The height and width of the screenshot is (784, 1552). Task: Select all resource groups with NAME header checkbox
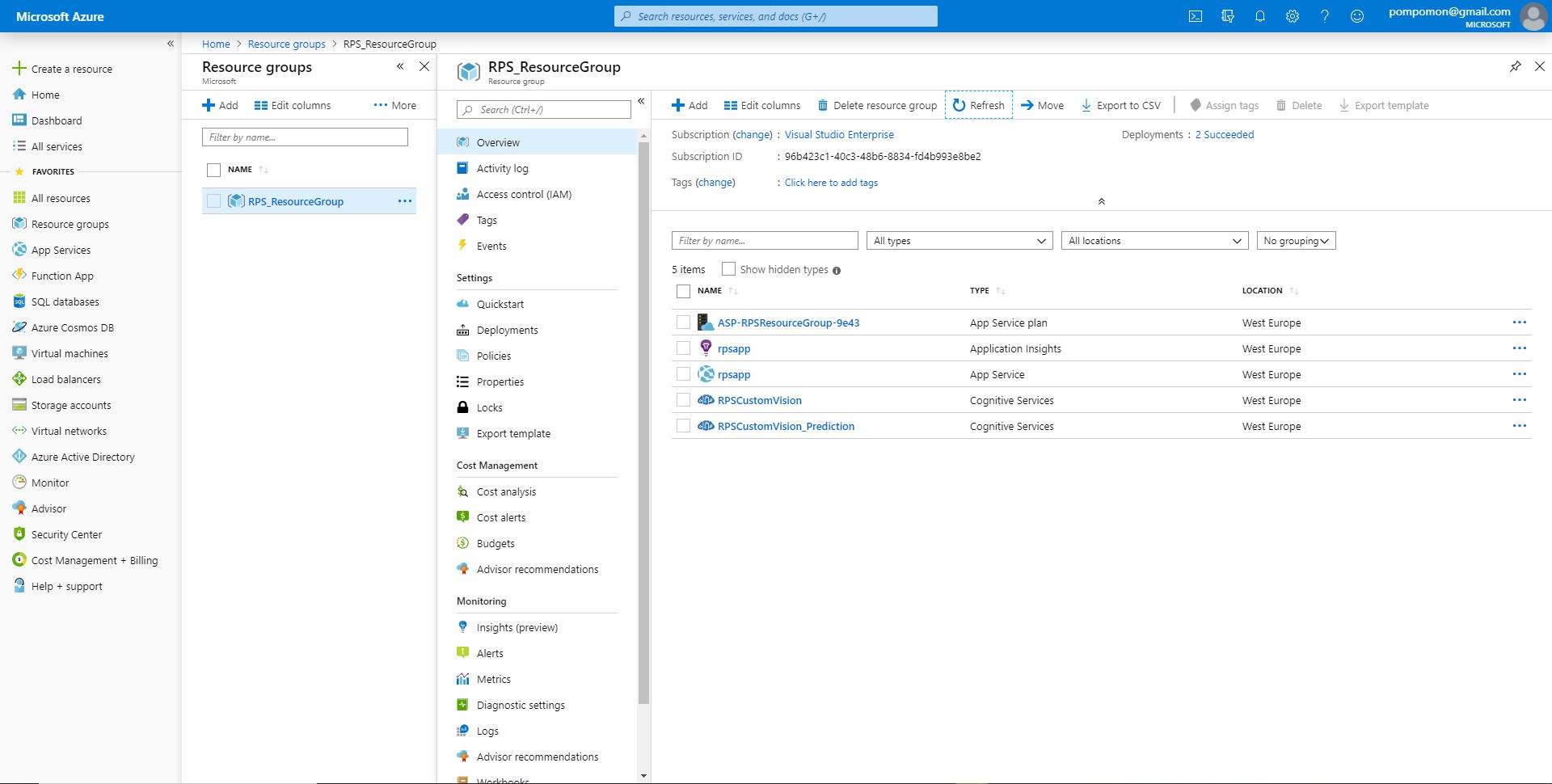[213, 170]
